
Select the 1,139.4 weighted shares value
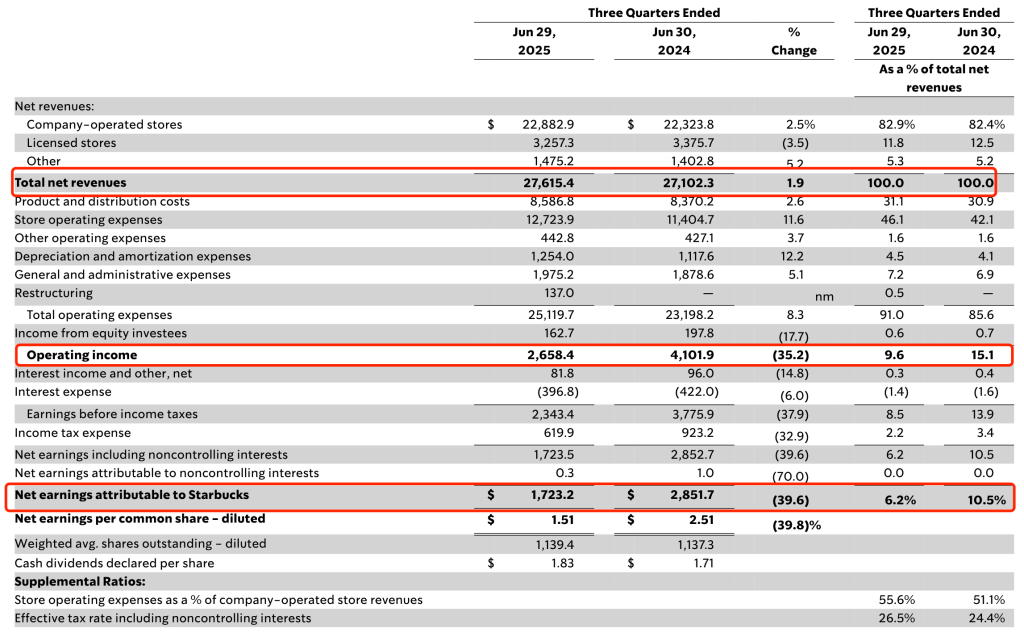554,544
